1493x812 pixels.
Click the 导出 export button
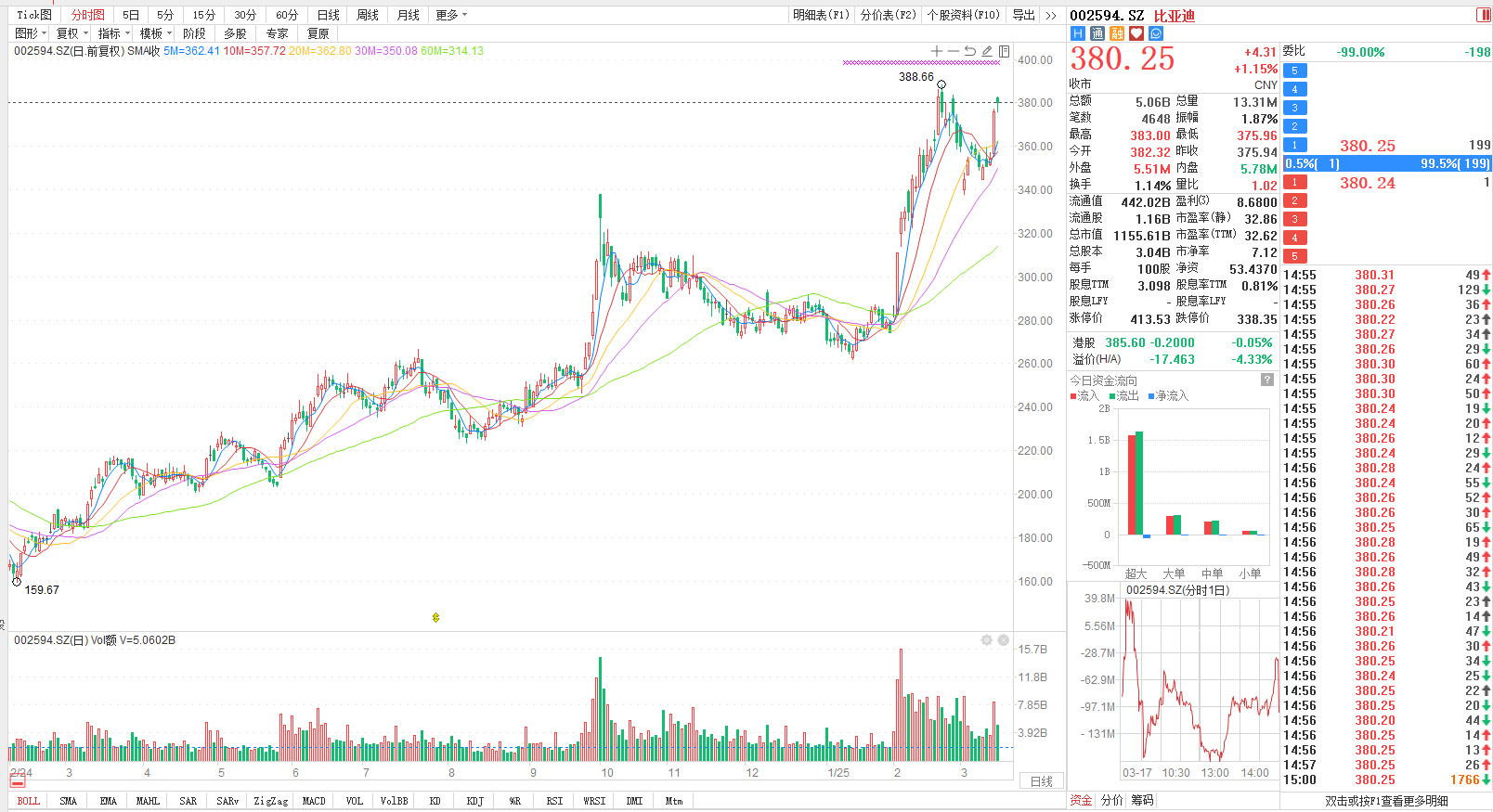coord(1023,15)
